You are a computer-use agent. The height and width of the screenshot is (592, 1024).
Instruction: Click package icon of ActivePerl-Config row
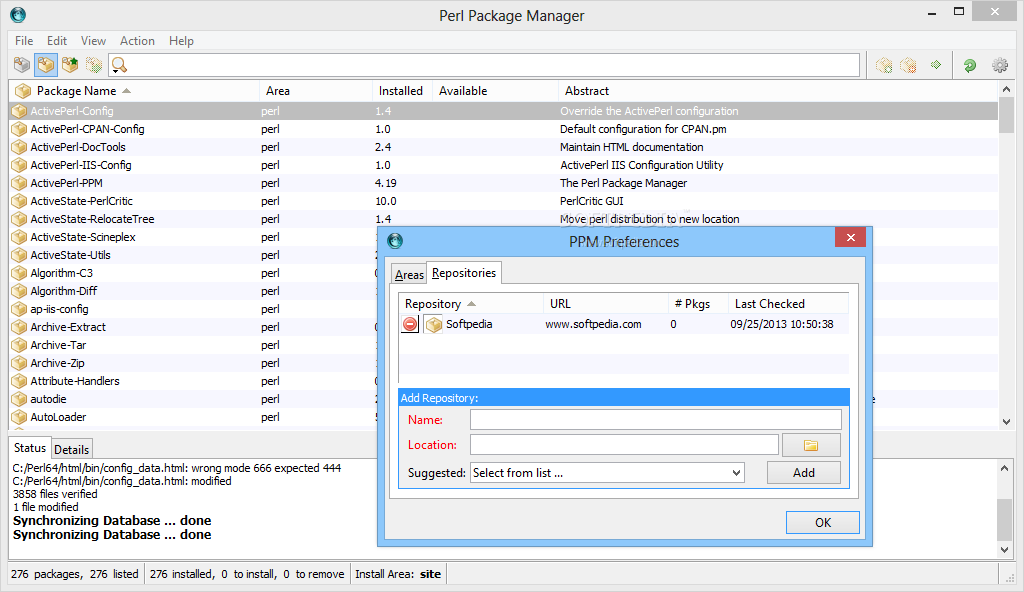(20, 111)
